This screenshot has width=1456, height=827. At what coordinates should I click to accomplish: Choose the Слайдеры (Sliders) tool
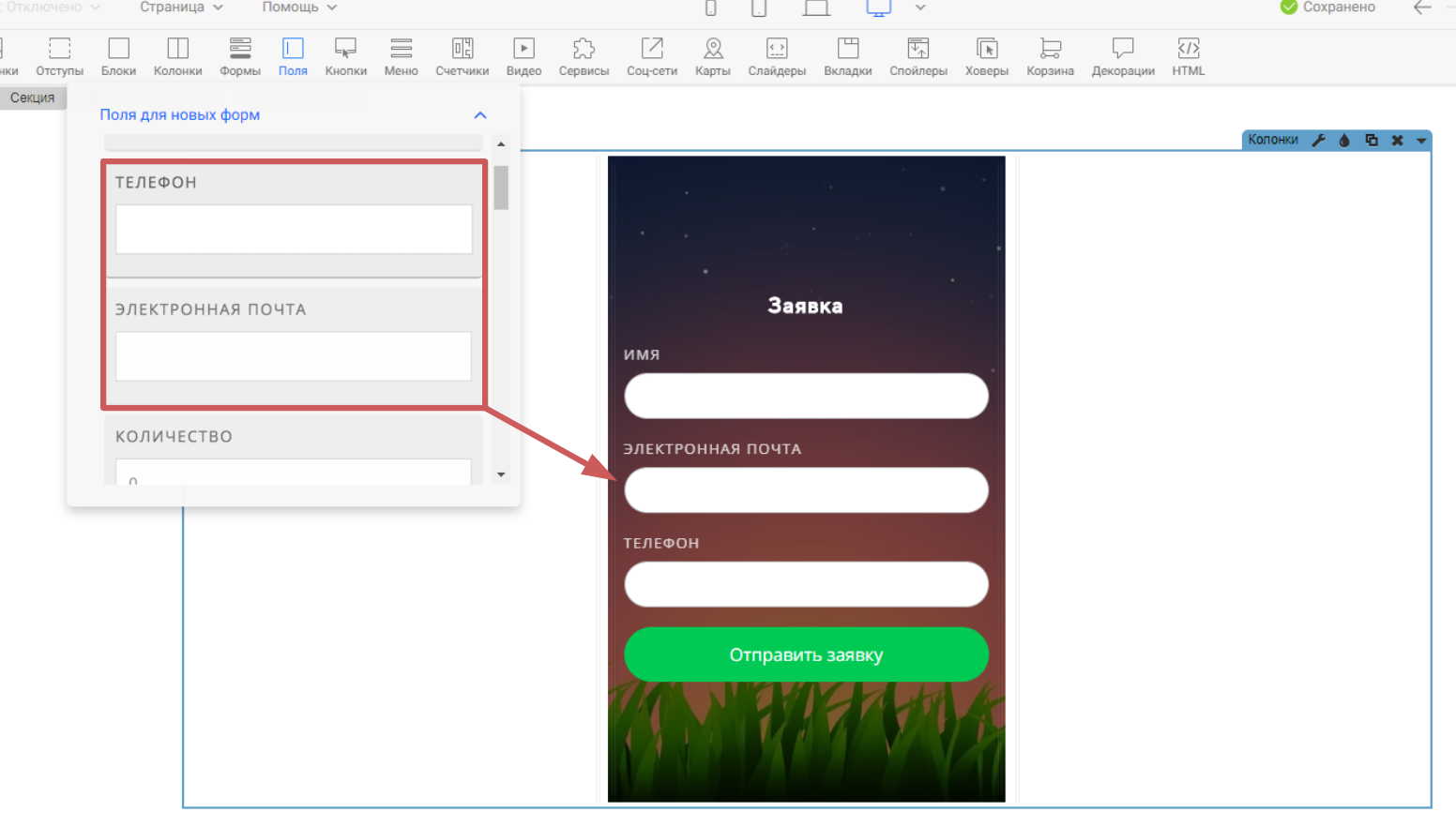777,56
